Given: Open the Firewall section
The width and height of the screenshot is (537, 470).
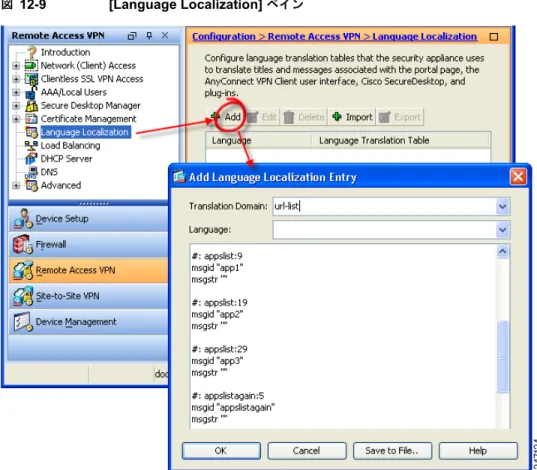Looking at the screenshot, I should click(88, 244).
